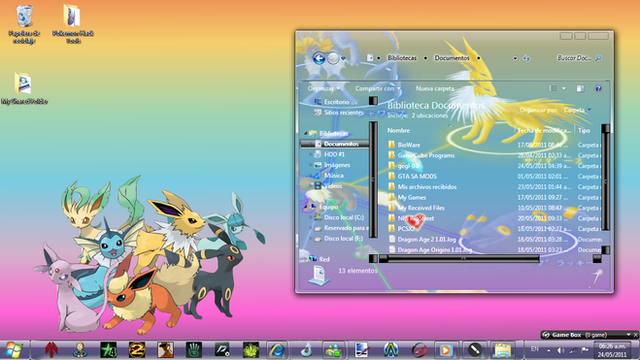Launch the green star 4 game taskbar icon
Image resolution: width=640 pixels, height=360 pixels.
pos(109,350)
